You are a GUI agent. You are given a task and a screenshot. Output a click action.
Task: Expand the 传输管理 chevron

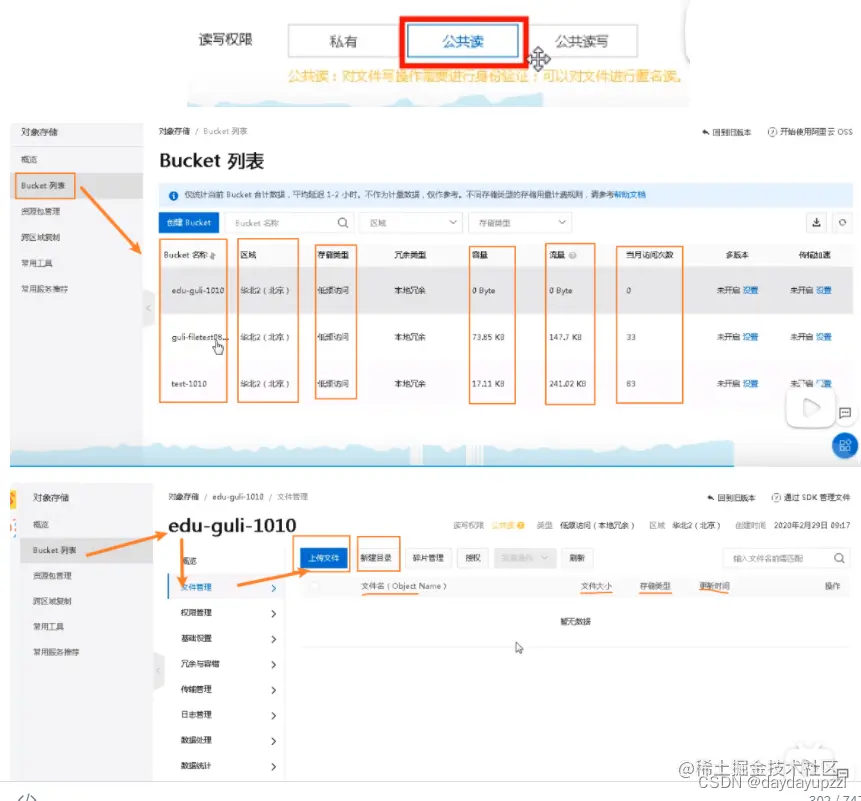click(273, 690)
